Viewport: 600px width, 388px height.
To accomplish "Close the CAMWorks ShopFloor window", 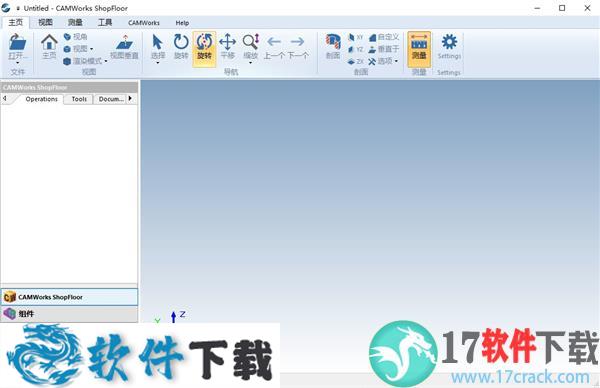I will (587, 8).
